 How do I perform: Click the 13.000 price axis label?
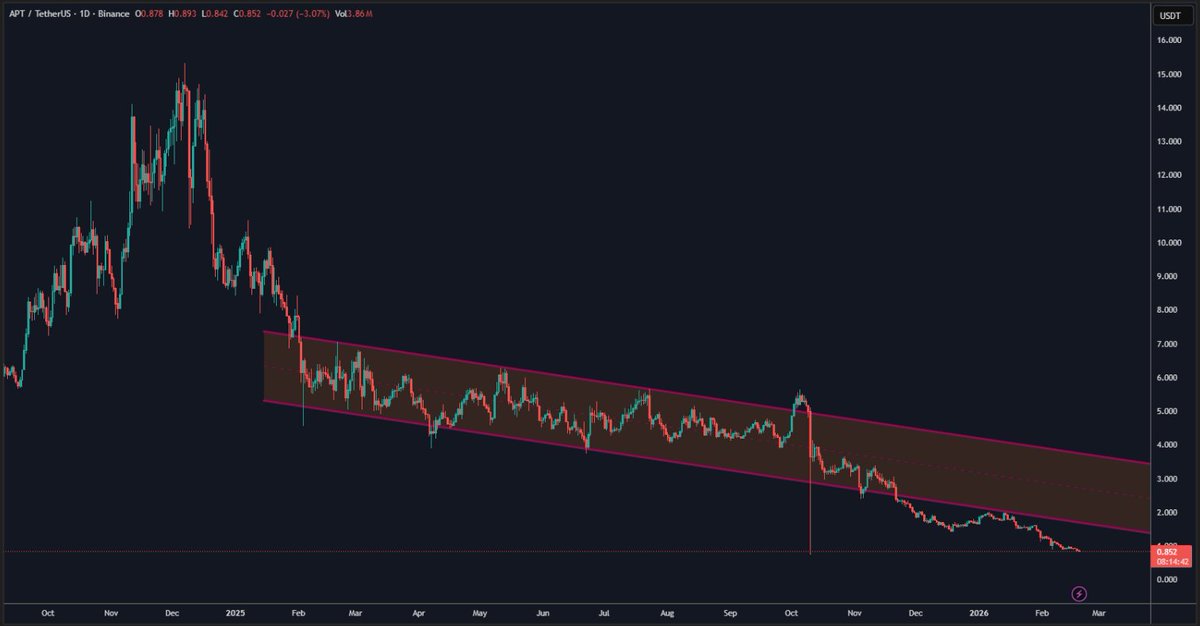[x=1170, y=142]
